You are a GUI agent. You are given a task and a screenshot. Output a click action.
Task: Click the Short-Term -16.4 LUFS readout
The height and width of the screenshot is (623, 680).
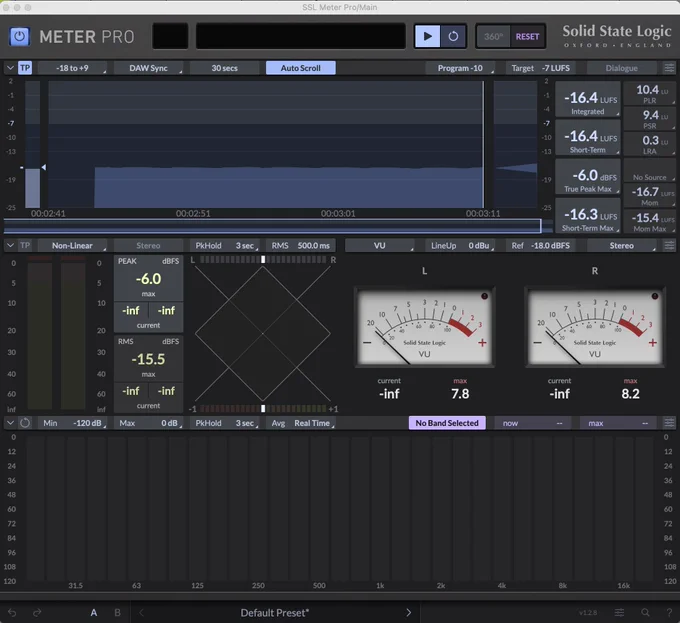(588, 138)
